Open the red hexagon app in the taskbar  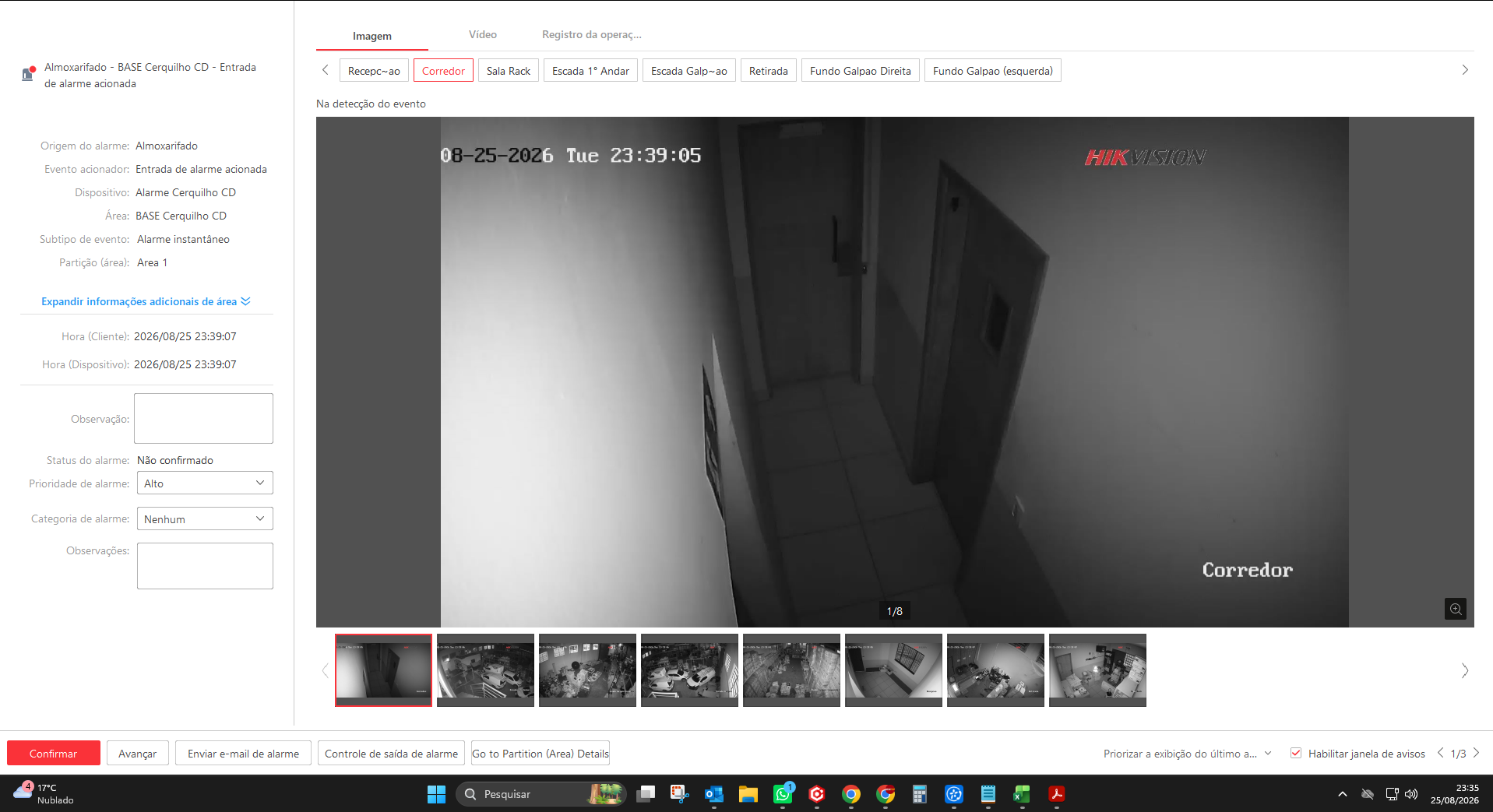tap(817, 794)
